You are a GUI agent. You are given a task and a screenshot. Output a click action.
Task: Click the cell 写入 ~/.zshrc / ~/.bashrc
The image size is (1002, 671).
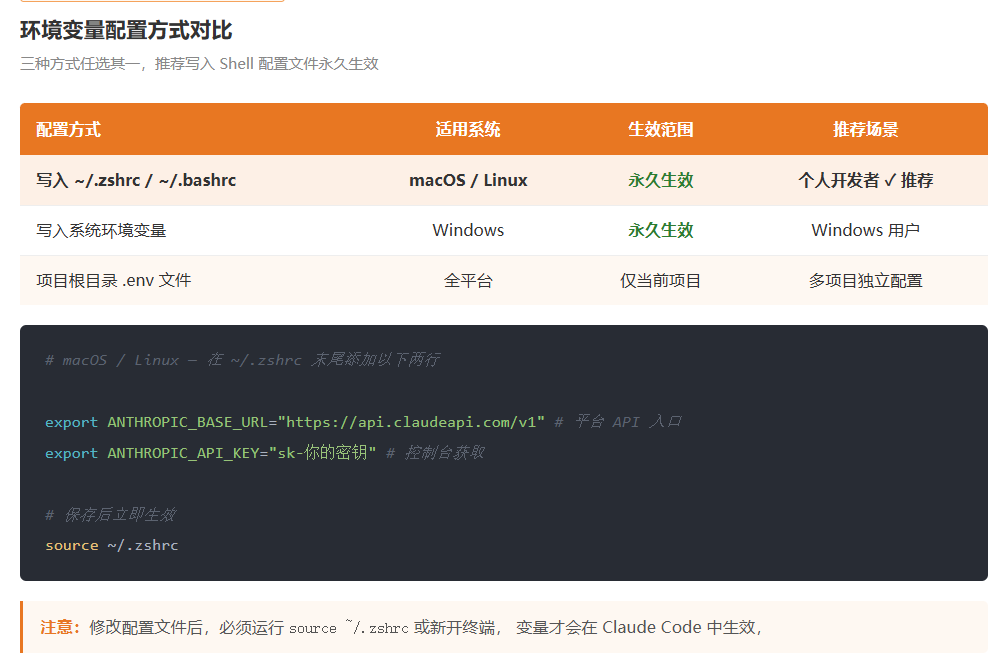136,180
